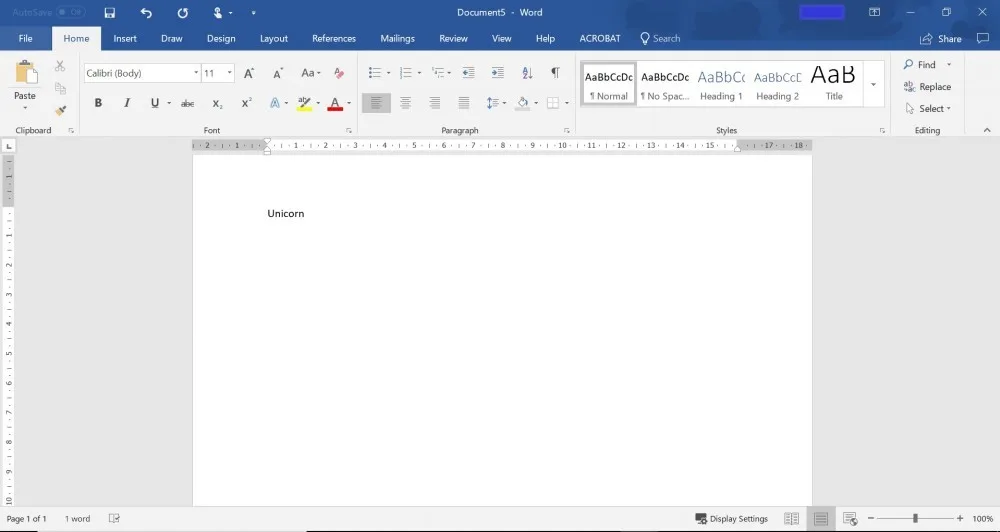The width and height of the screenshot is (1000, 532).
Task: Open the font size 11 dropdown
Action: [x=230, y=73]
